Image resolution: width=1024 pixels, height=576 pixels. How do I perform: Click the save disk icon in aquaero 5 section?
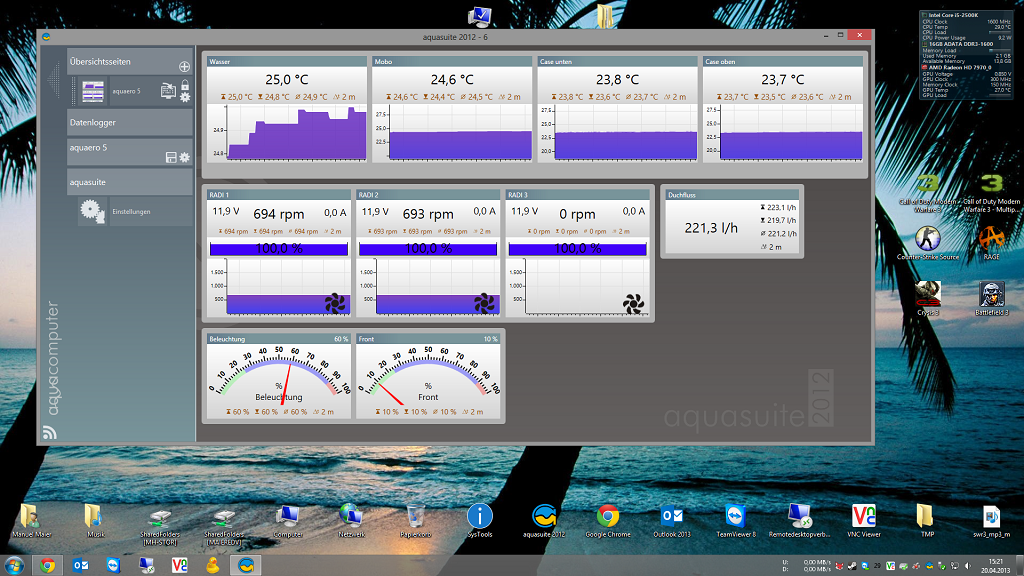coord(171,158)
